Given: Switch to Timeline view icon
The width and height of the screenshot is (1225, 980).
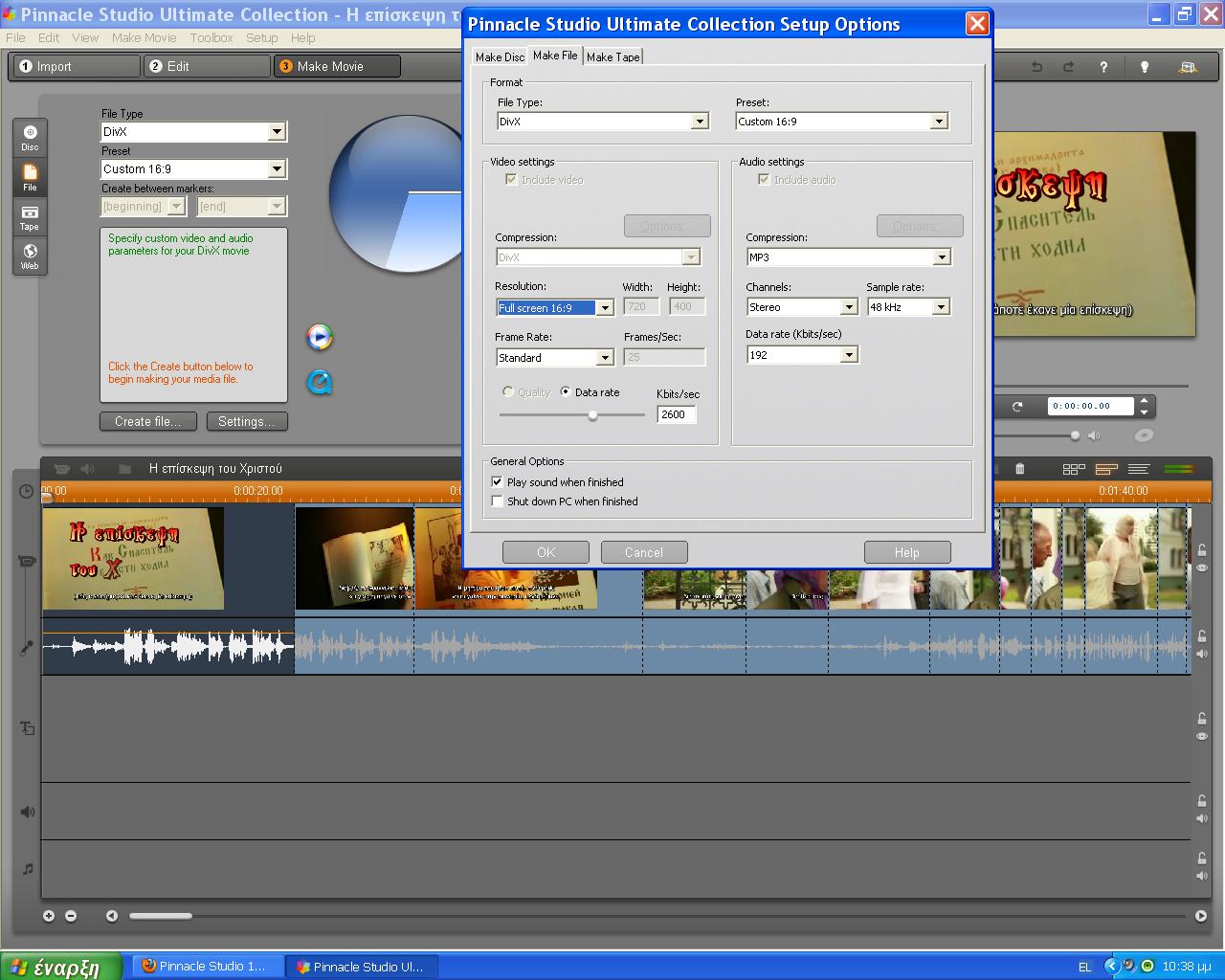Looking at the screenshot, I should tap(1106, 469).
